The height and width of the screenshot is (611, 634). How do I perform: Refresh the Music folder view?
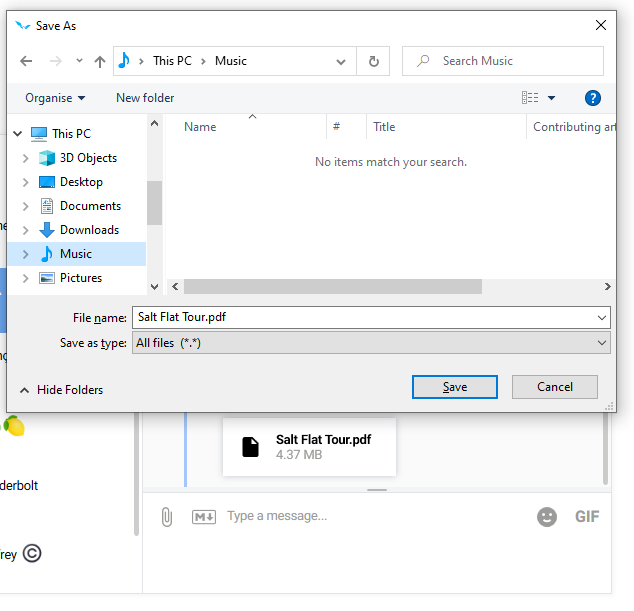pyautogui.click(x=373, y=61)
